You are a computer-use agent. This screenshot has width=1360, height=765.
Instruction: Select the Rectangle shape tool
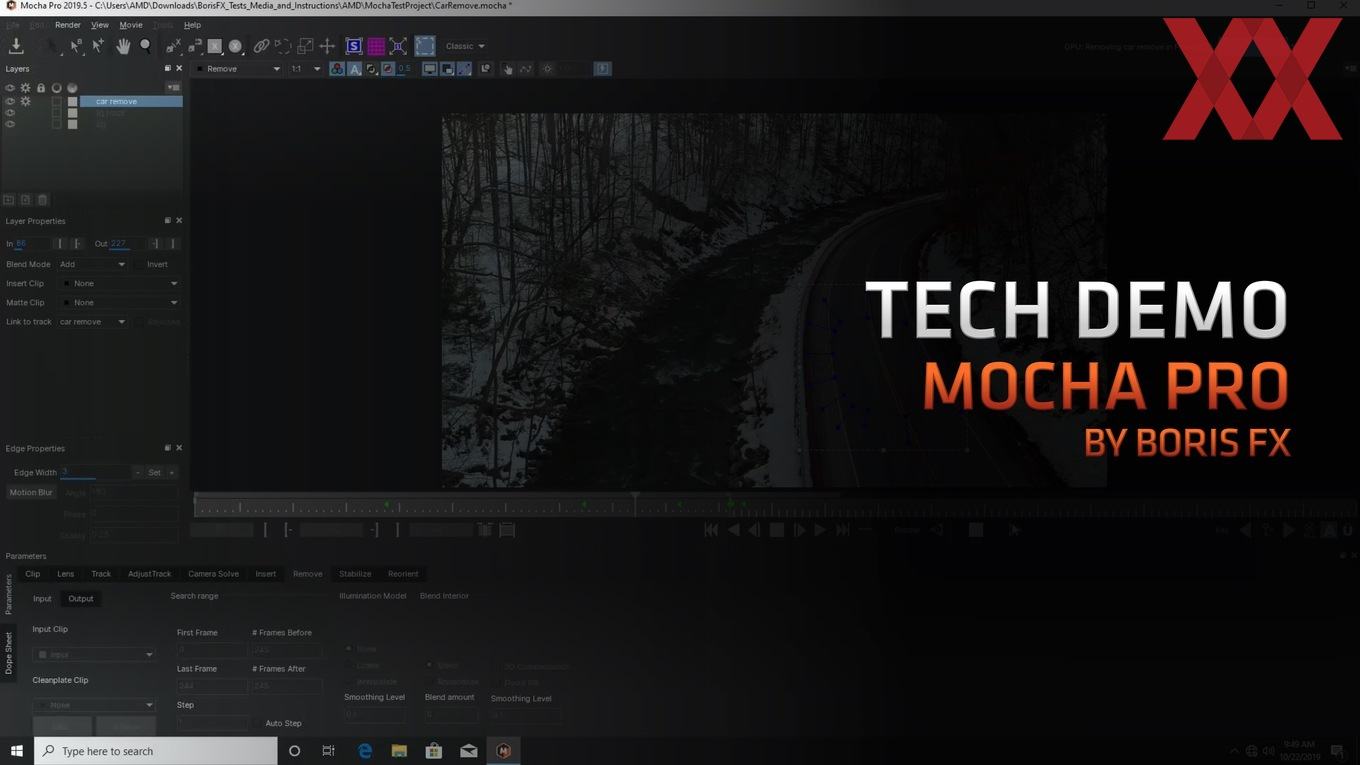pos(214,46)
